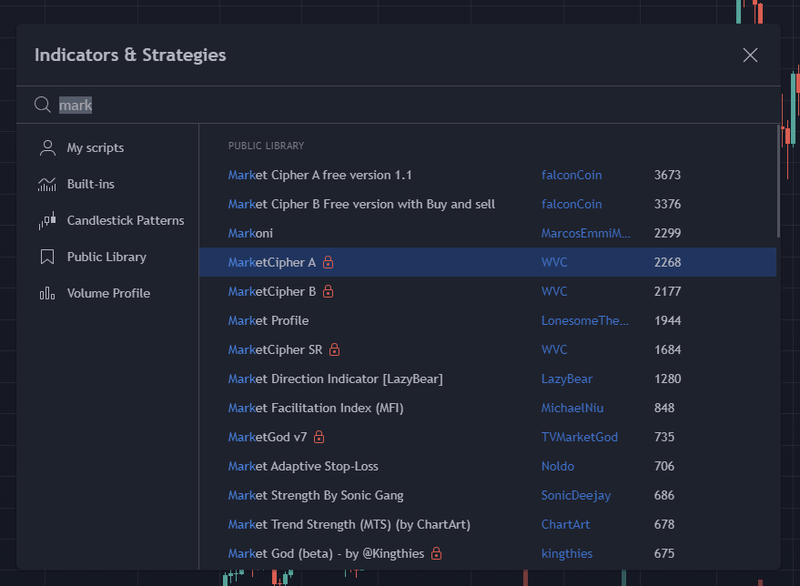Select Market Profile indicator
The height and width of the screenshot is (586, 800).
coord(268,321)
